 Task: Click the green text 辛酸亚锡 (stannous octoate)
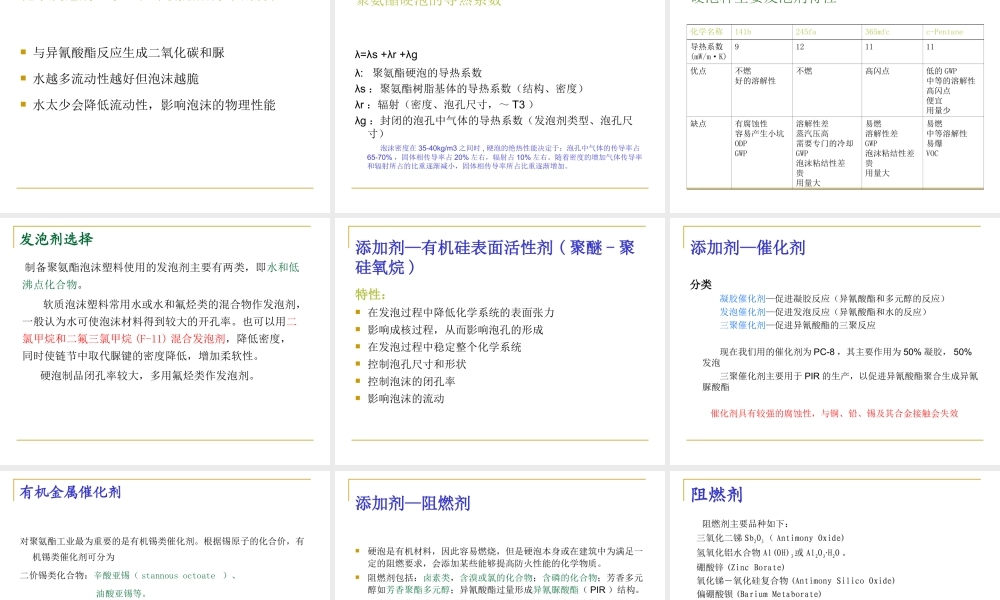pos(161,576)
